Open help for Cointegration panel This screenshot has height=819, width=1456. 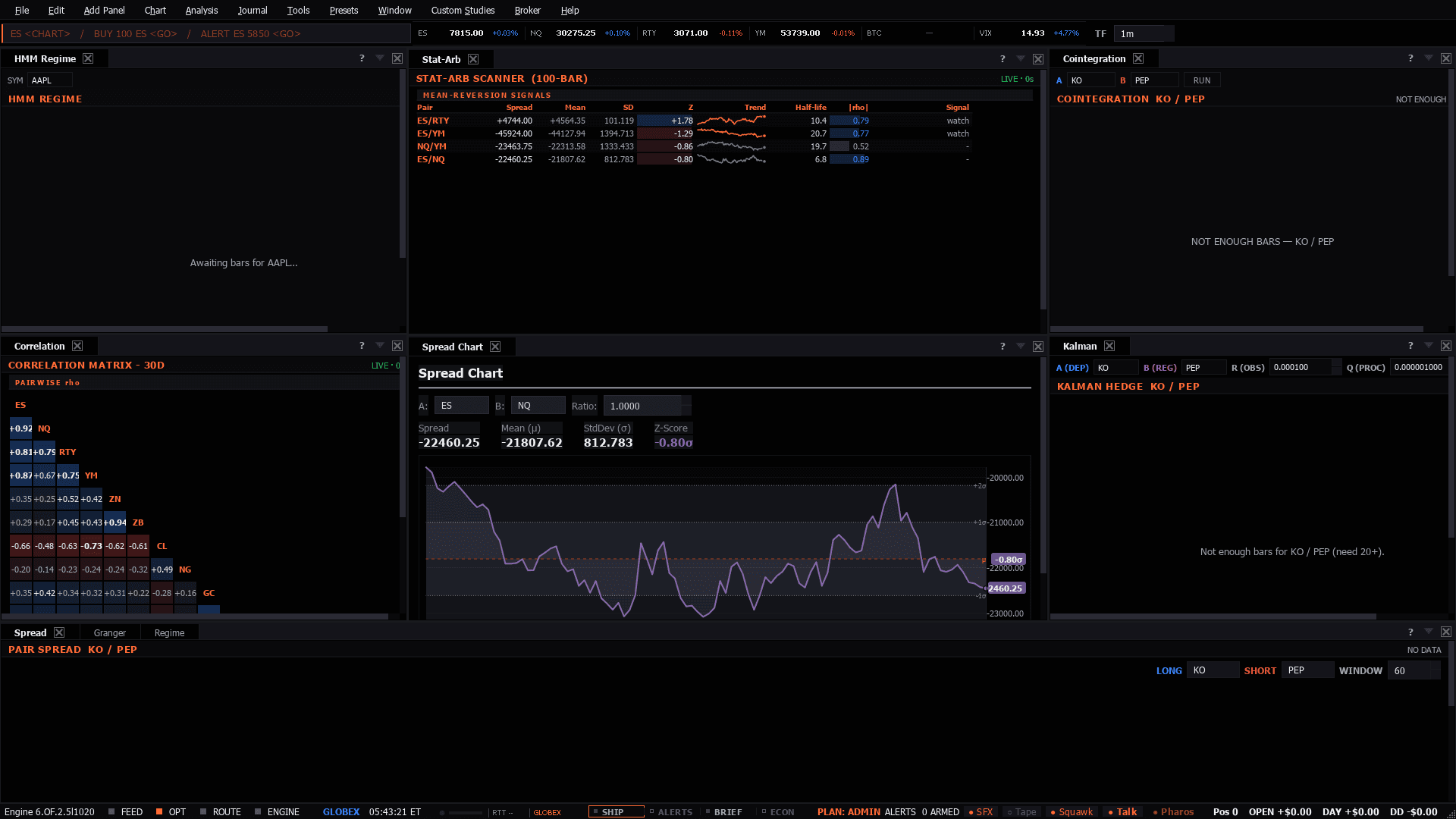(x=1410, y=58)
